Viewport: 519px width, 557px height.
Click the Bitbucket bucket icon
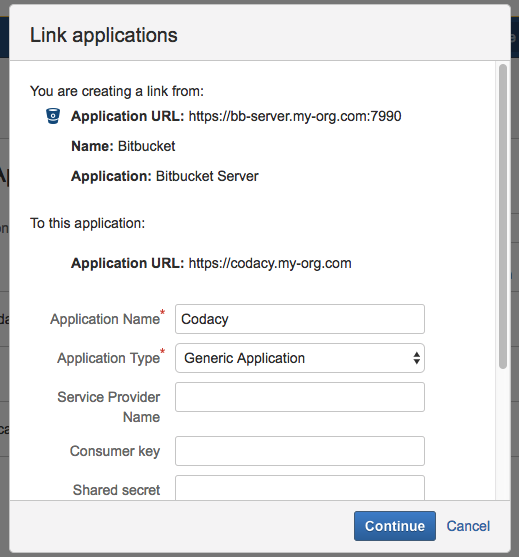tap(53, 116)
